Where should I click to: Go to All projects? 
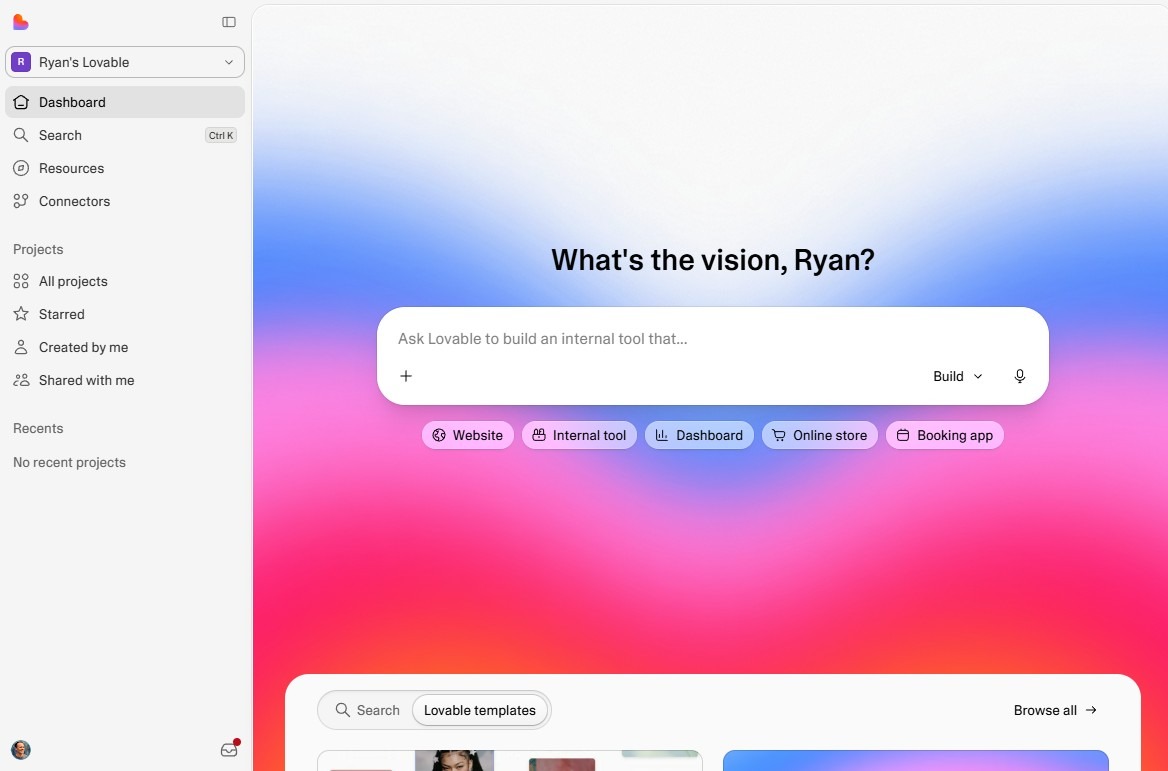pos(125,281)
